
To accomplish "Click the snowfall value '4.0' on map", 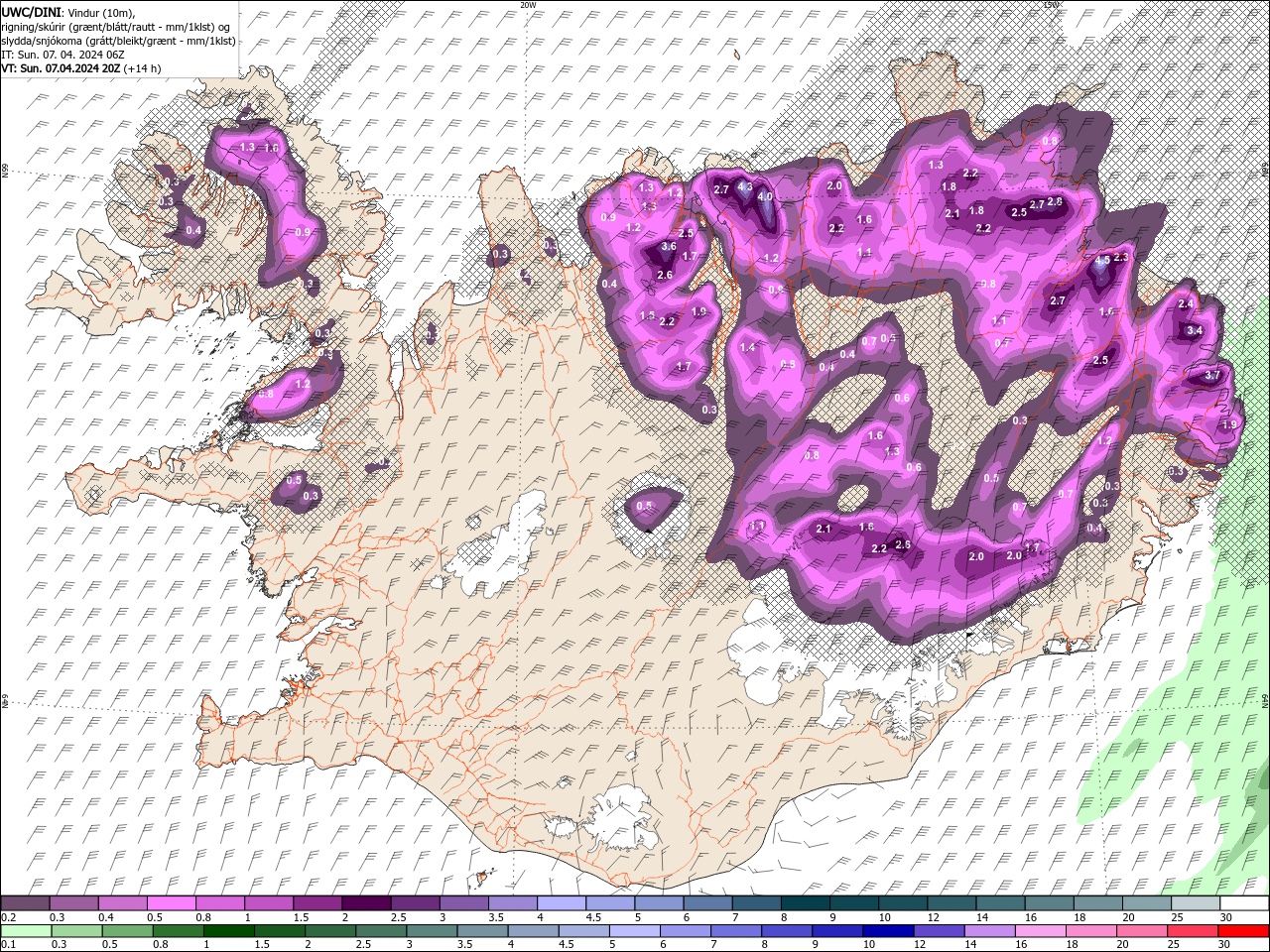I will click(765, 197).
